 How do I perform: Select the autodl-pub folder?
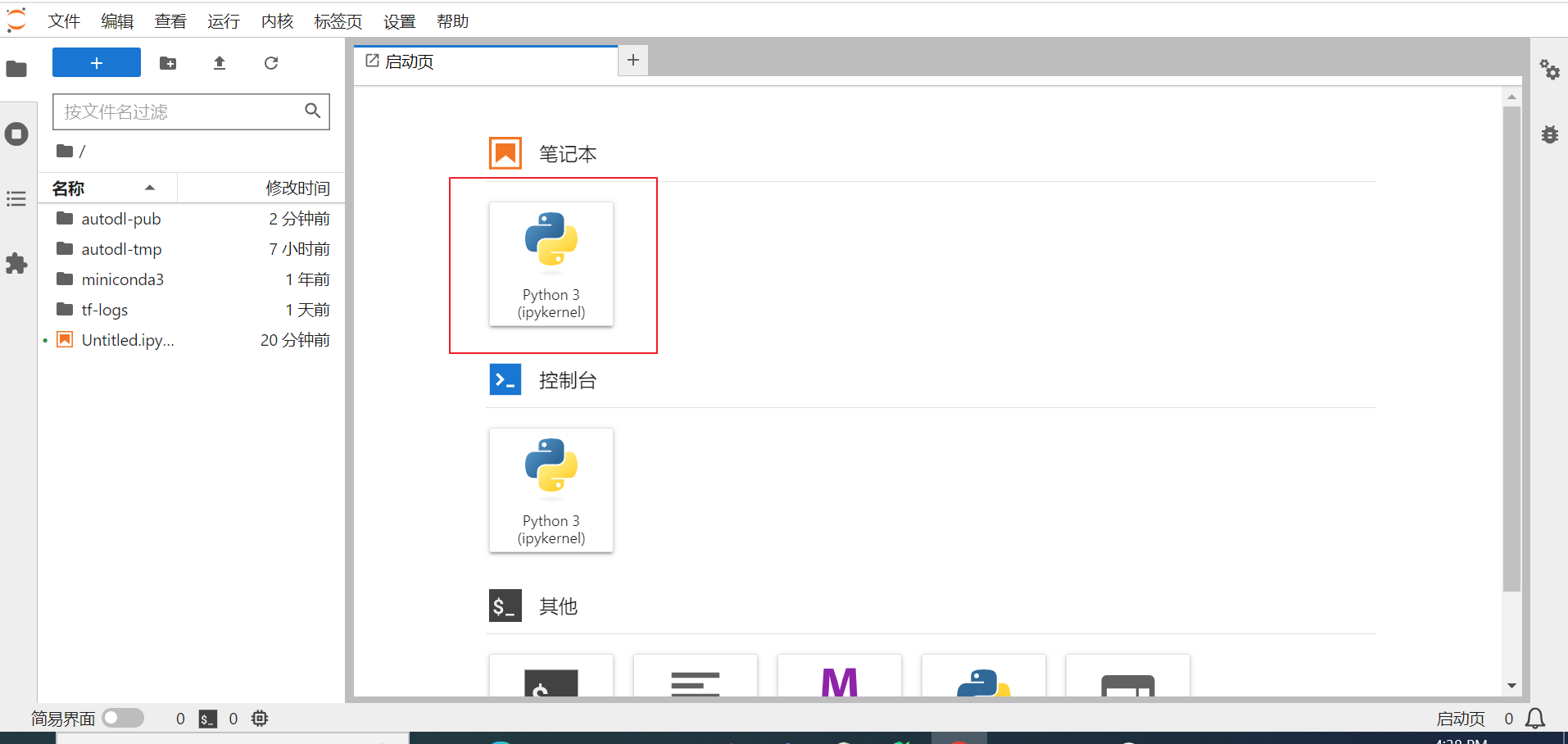pyautogui.click(x=193, y=219)
